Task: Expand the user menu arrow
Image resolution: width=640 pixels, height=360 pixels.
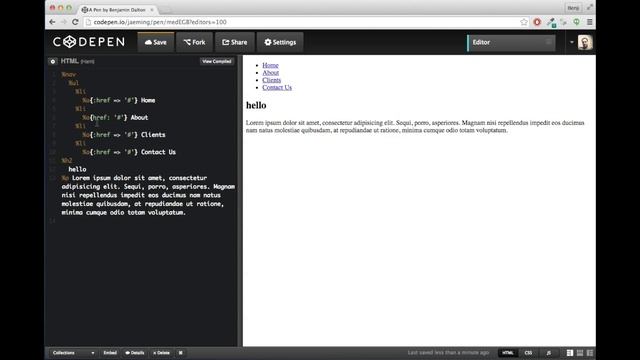Action: (x=571, y=42)
